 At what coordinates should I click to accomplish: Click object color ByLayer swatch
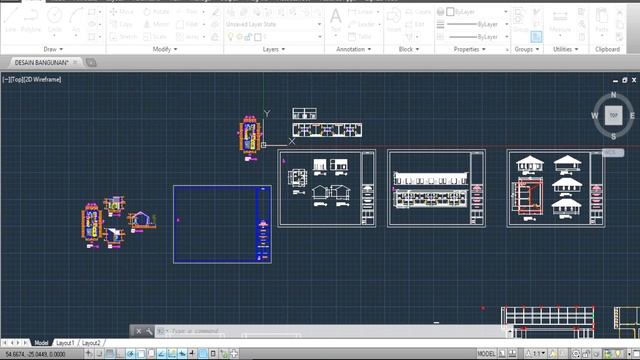tap(450, 12)
